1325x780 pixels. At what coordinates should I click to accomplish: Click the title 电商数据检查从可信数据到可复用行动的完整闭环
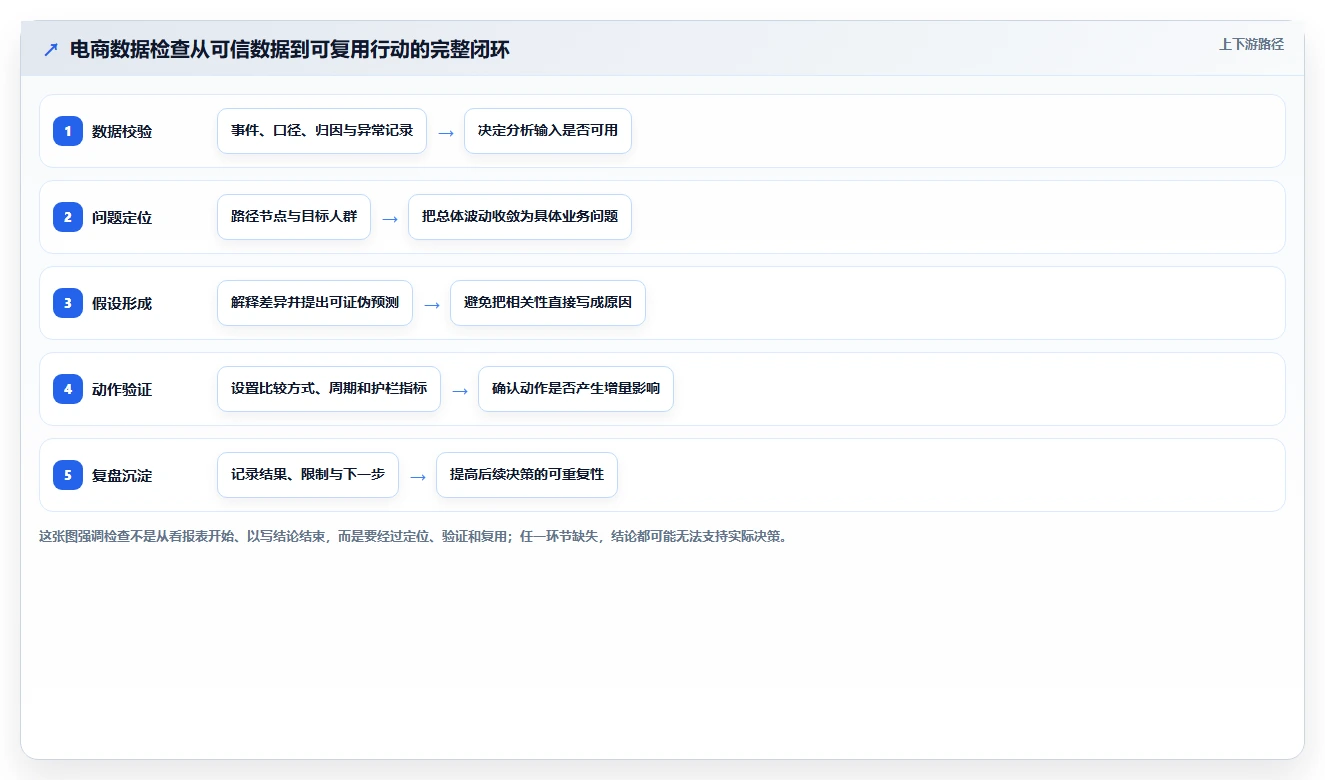290,50
